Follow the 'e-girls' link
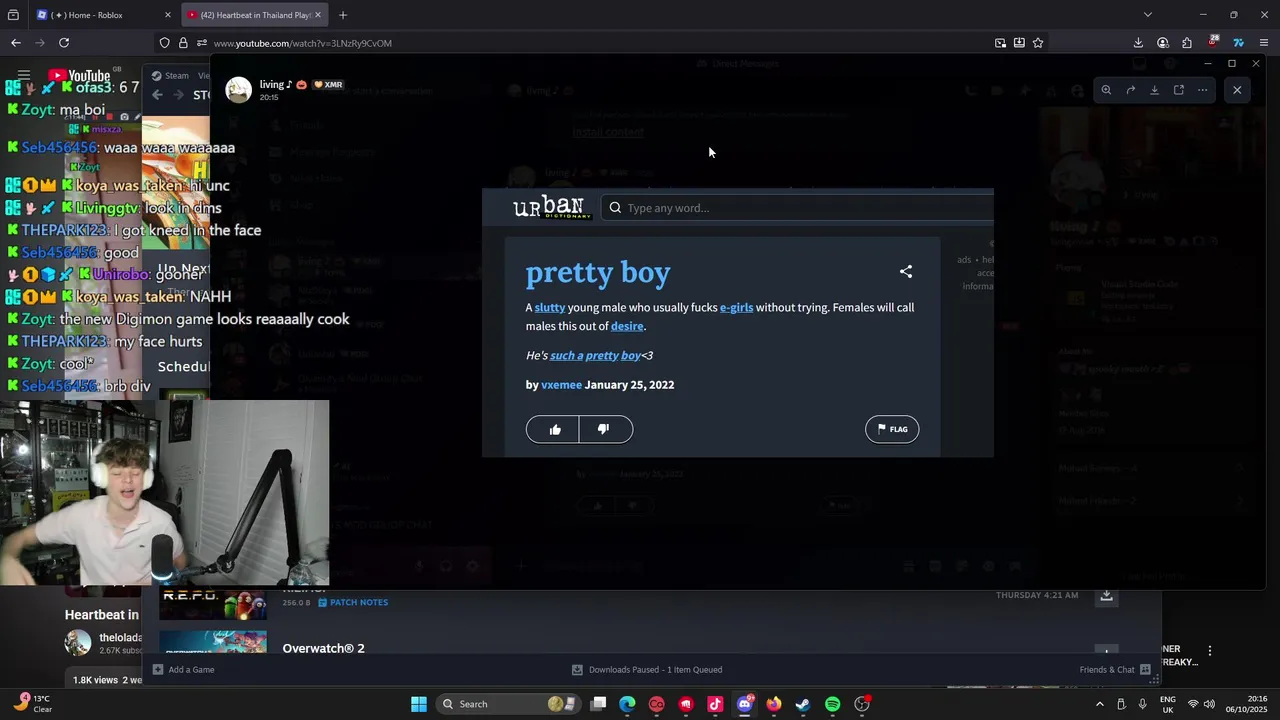This screenshot has height=720, width=1280. coord(737,307)
